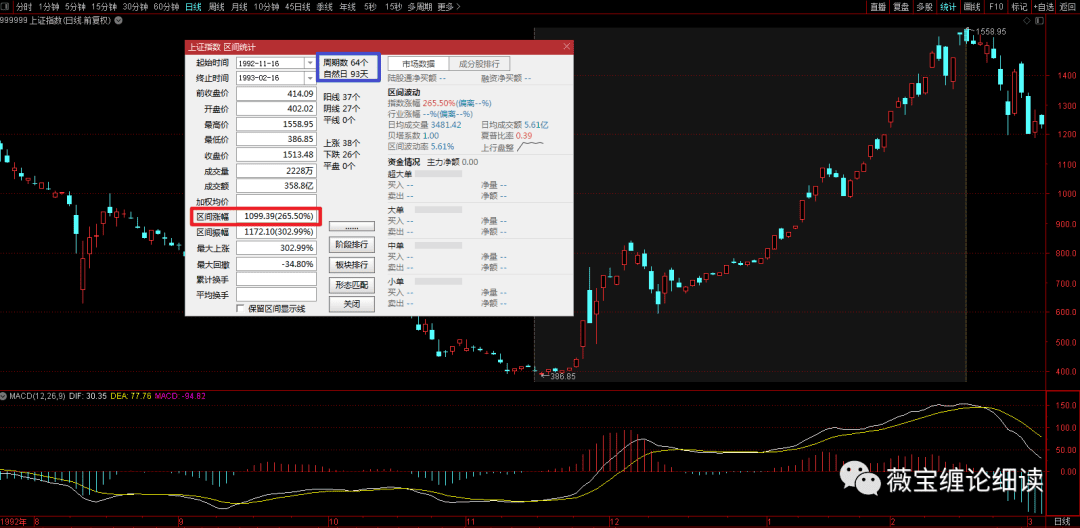Click the 最大回撤 value -34.80% field
The height and width of the screenshot is (528, 1080).
pyautogui.click(x=276, y=264)
